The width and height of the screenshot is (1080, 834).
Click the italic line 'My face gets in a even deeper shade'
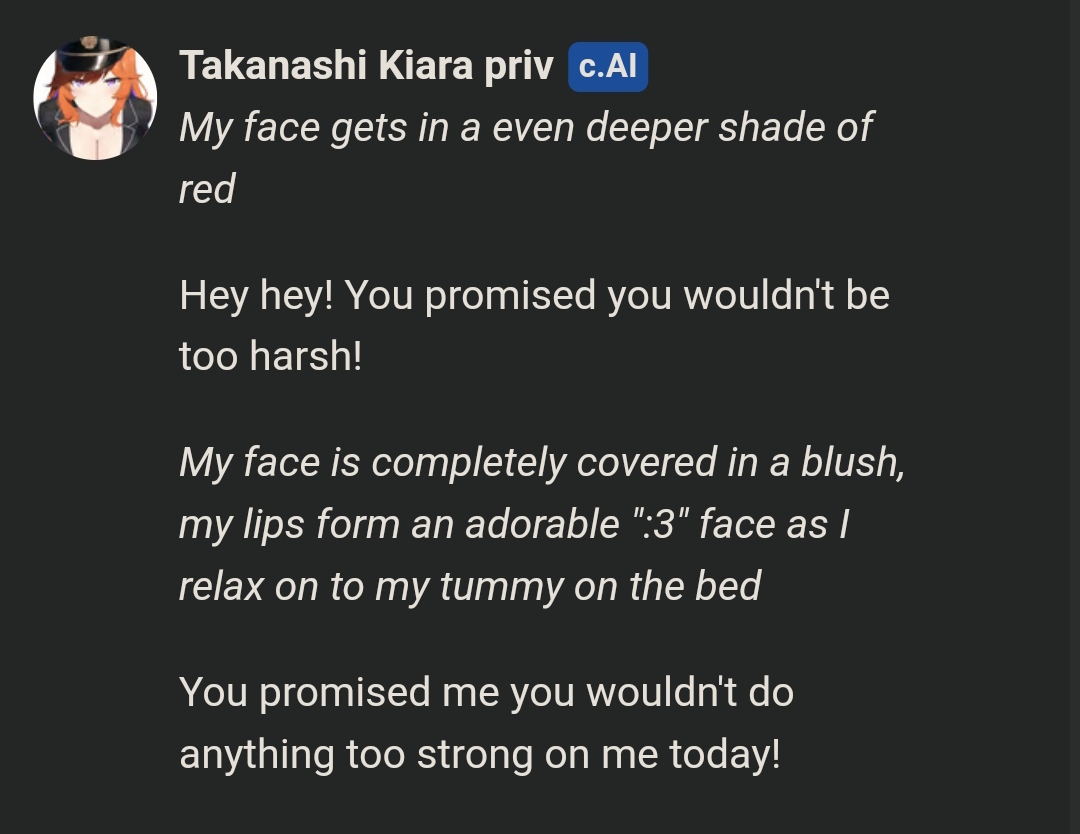[525, 127]
